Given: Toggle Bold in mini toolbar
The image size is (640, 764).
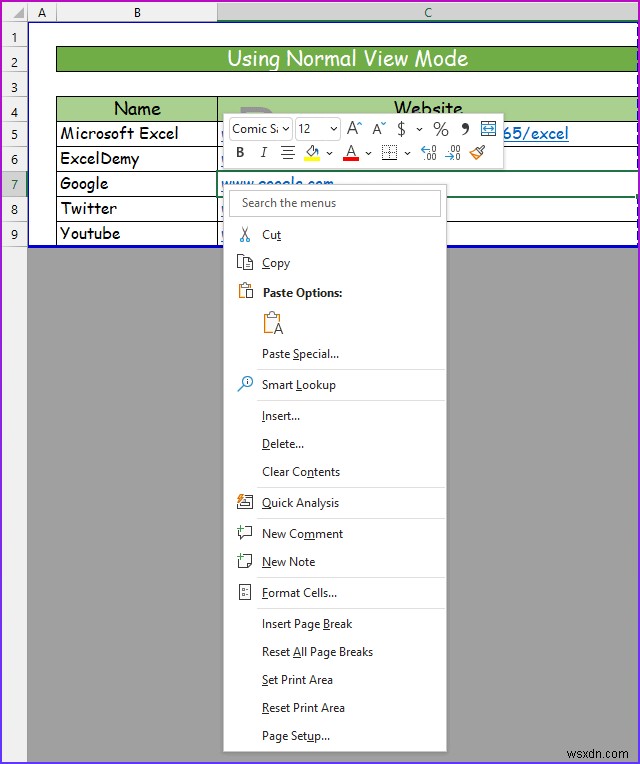Looking at the screenshot, I should point(240,153).
